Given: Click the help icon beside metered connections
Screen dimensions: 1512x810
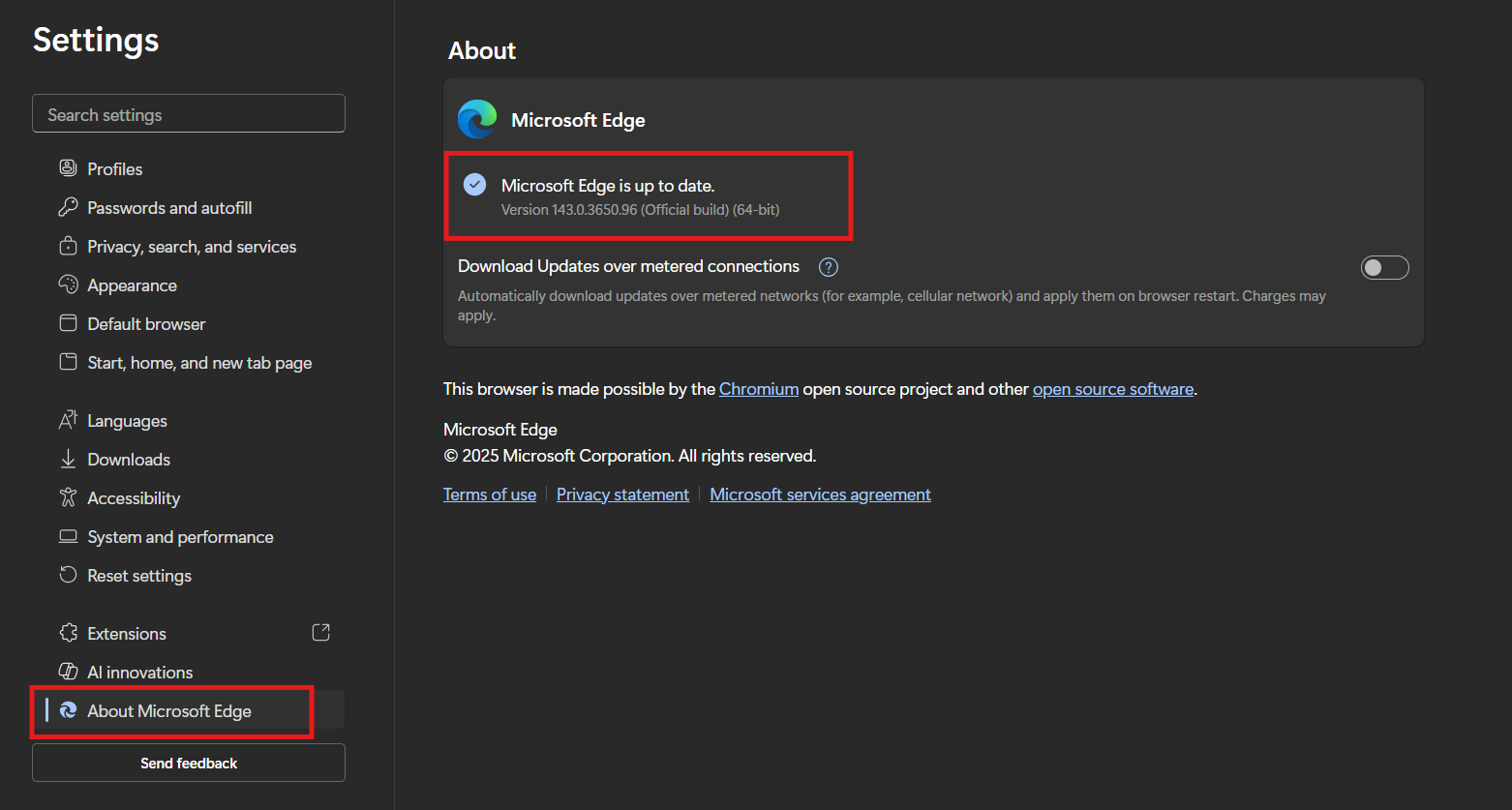Looking at the screenshot, I should pyautogui.click(x=828, y=267).
